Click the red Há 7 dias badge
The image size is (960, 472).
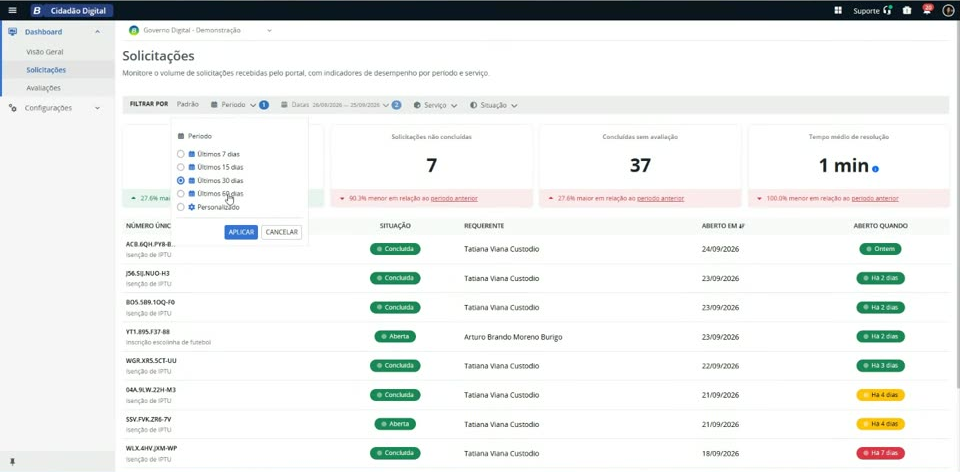pos(880,453)
